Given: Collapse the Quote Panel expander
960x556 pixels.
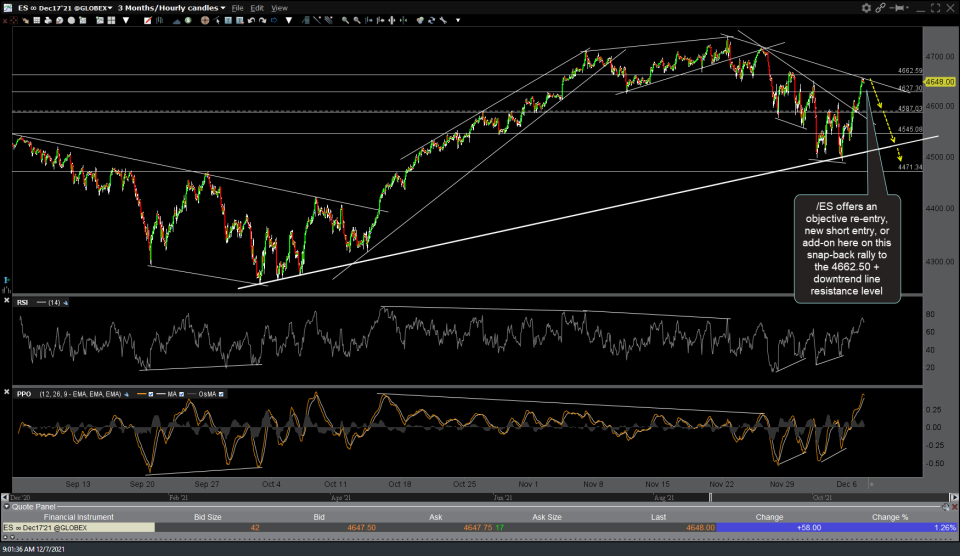Looking at the screenshot, I should tap(6, 507).
